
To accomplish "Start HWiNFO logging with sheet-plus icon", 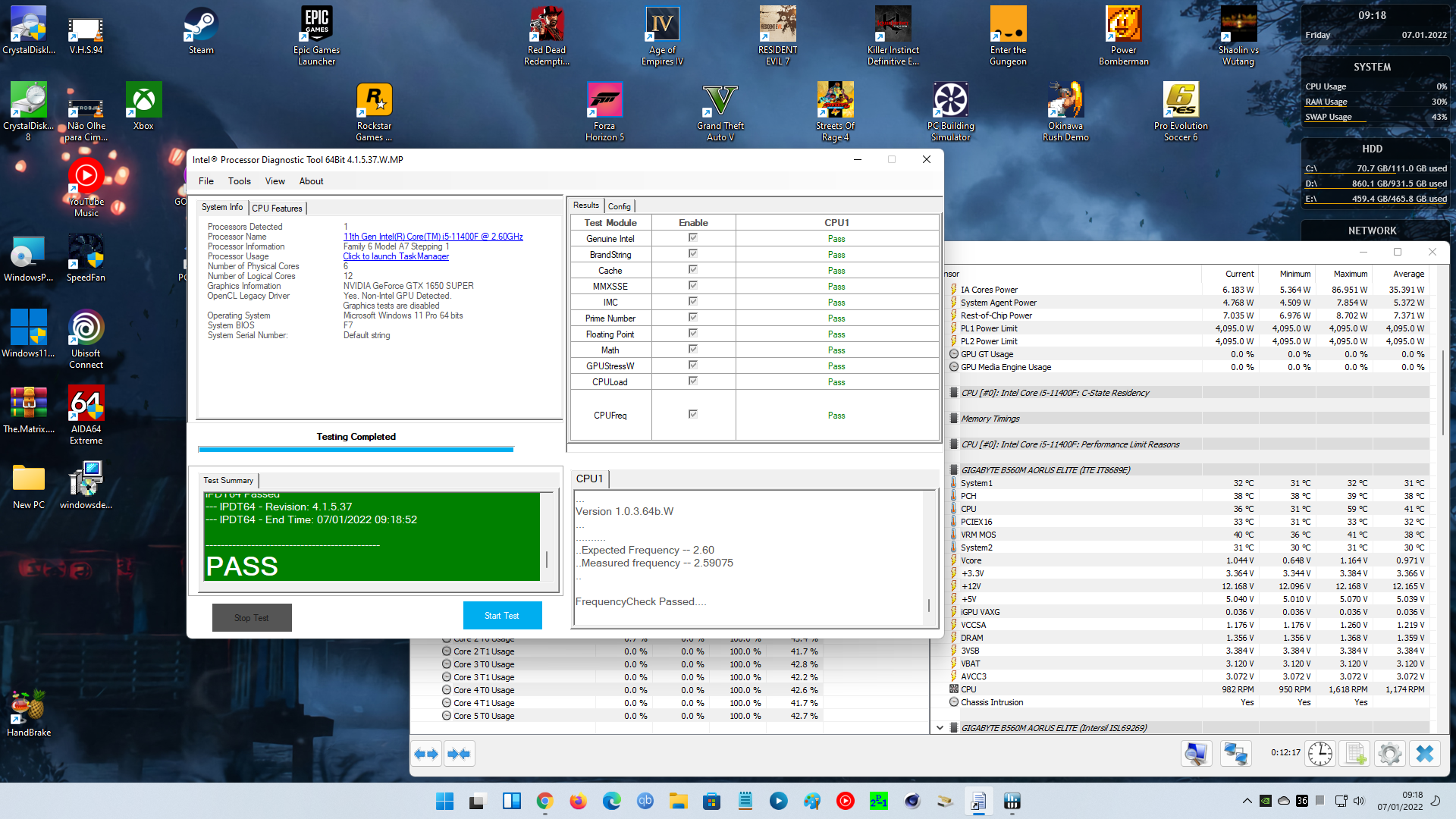I will tap(1355, 754).
